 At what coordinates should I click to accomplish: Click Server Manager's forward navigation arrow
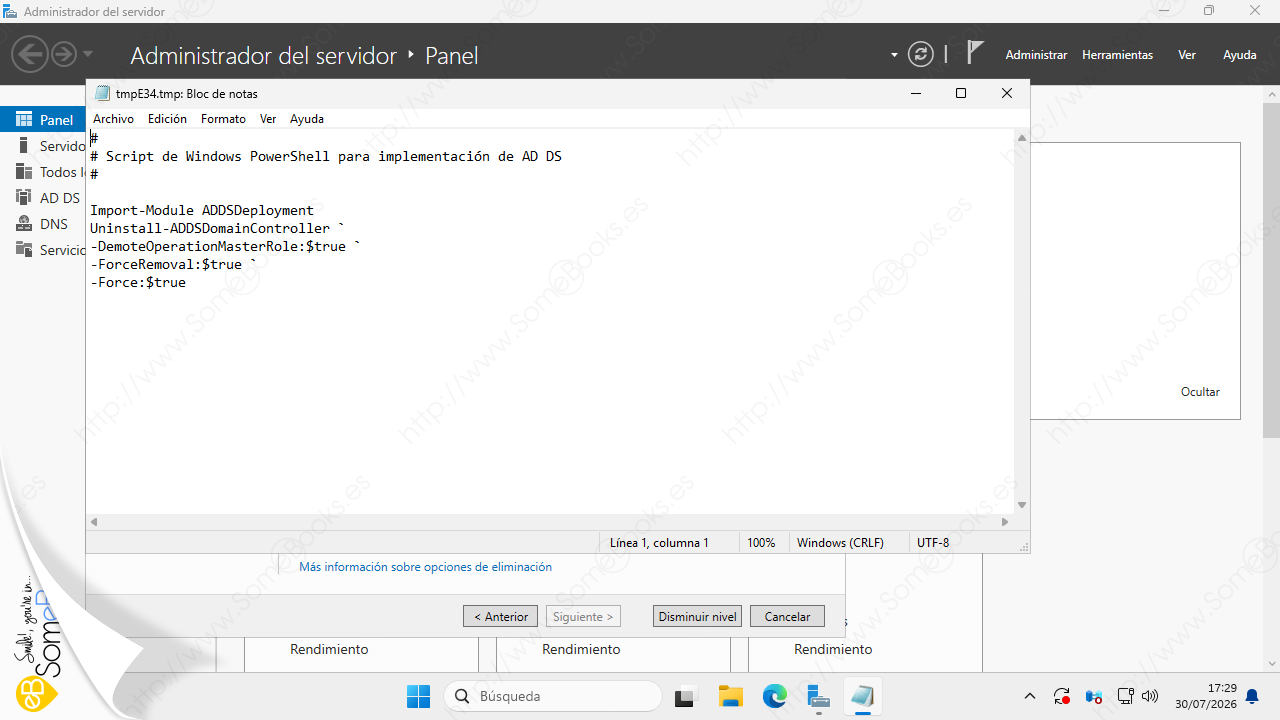64,54
